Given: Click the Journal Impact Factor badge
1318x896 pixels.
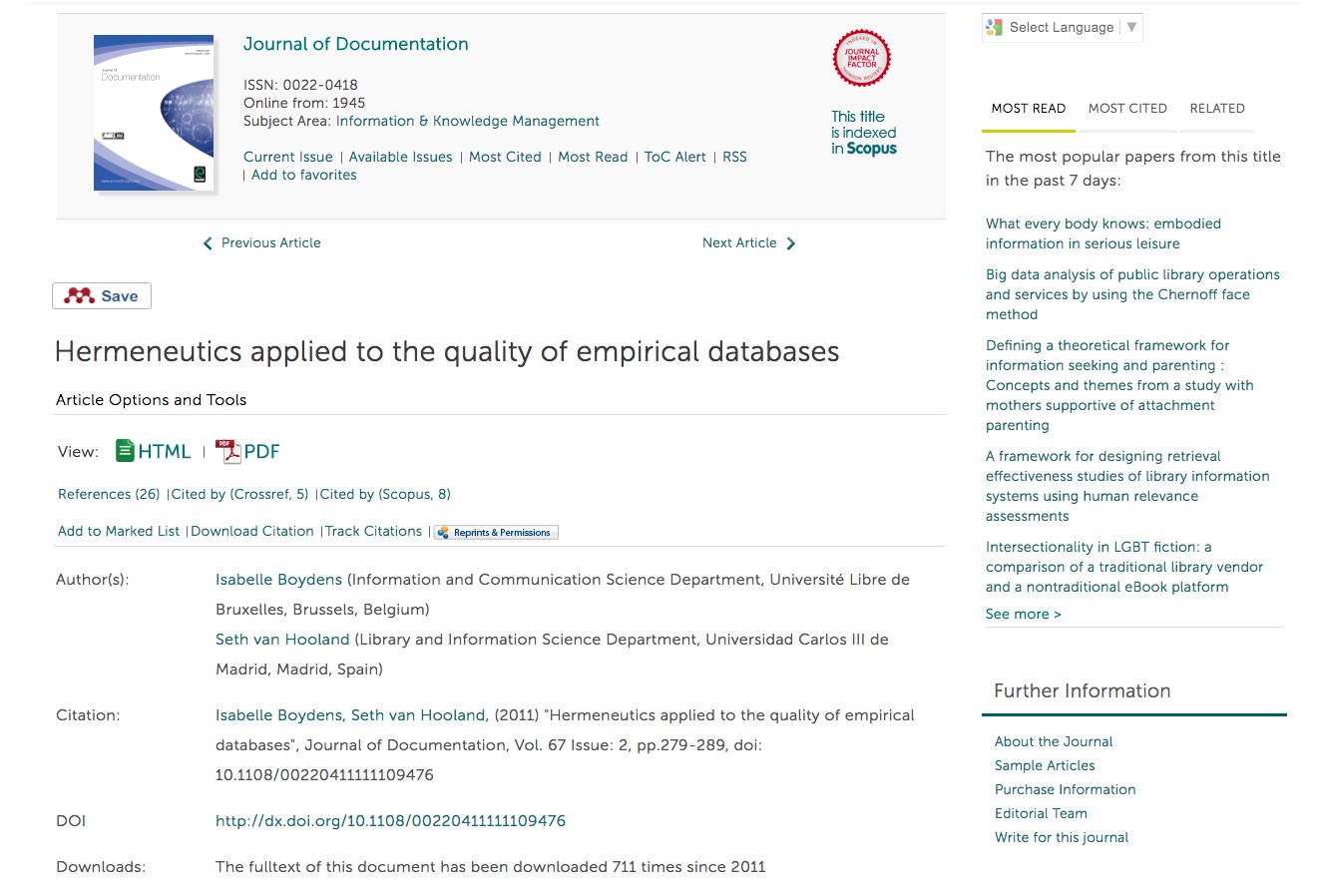Looking at the screenshot, I should (x=861, y=58).
